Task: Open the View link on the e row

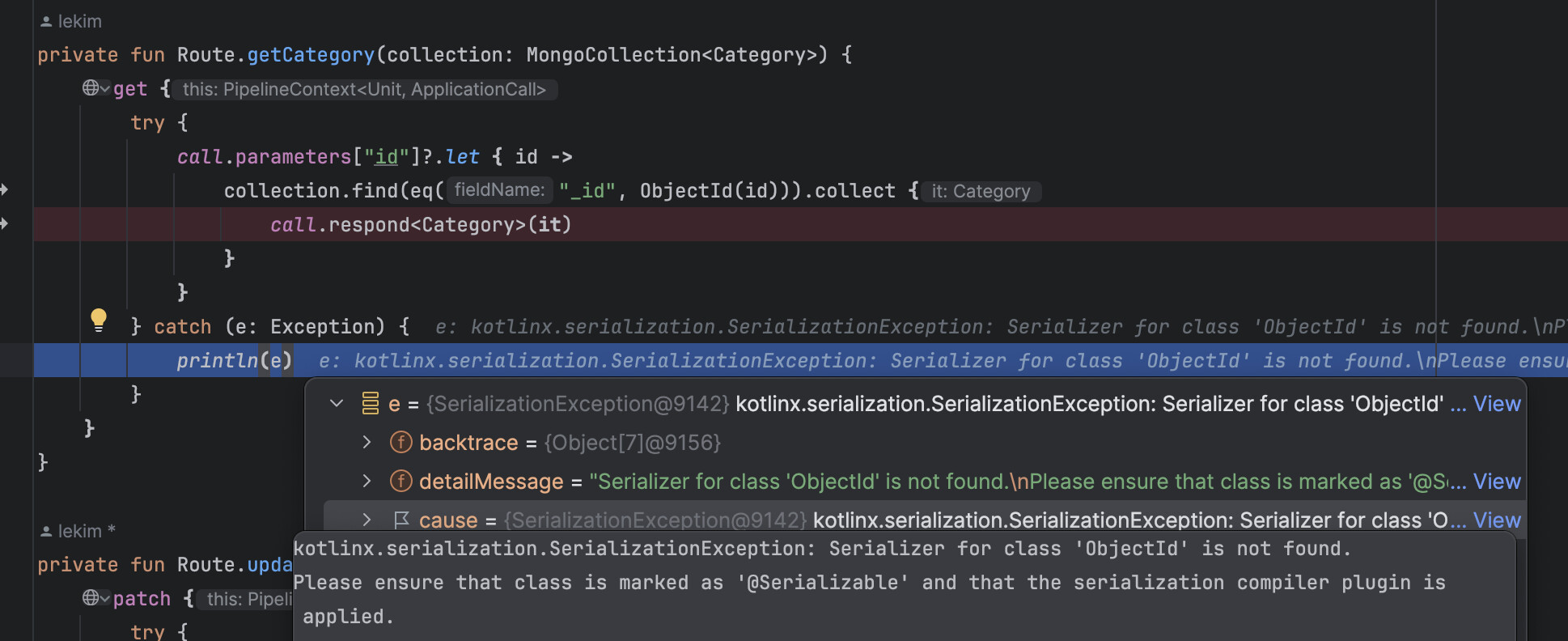Action: (x=1496, y=404)
